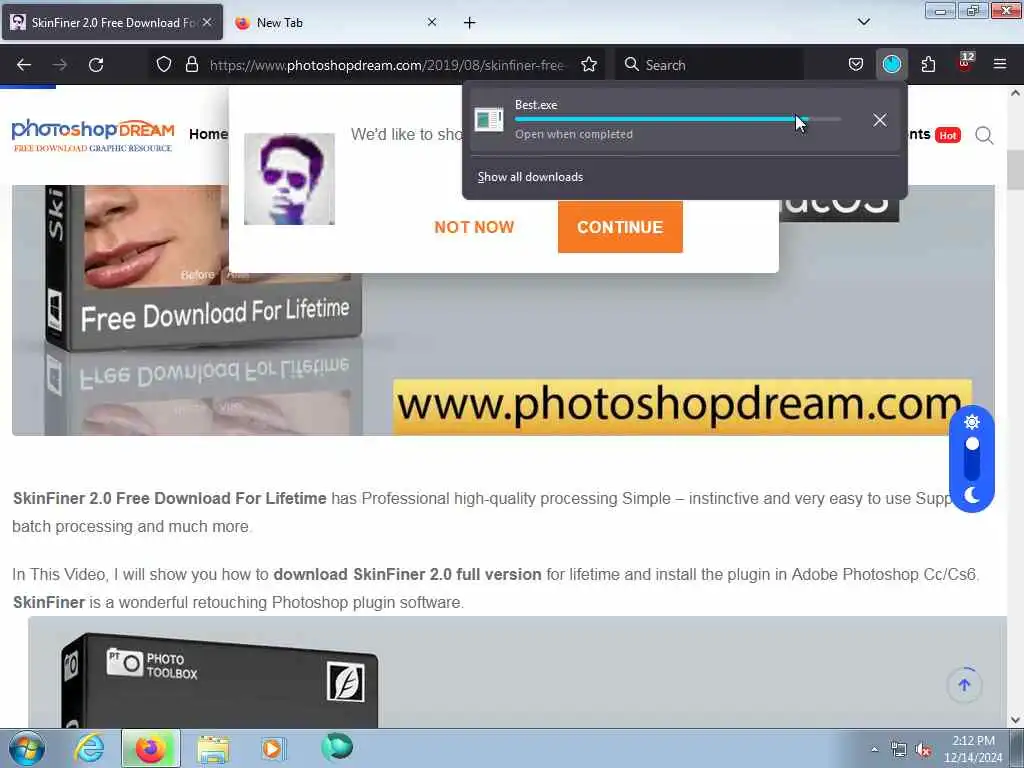This screenshot has height=768, width=1024.
Task: Open the media player taskbar icon
Action: coord(273,748)
